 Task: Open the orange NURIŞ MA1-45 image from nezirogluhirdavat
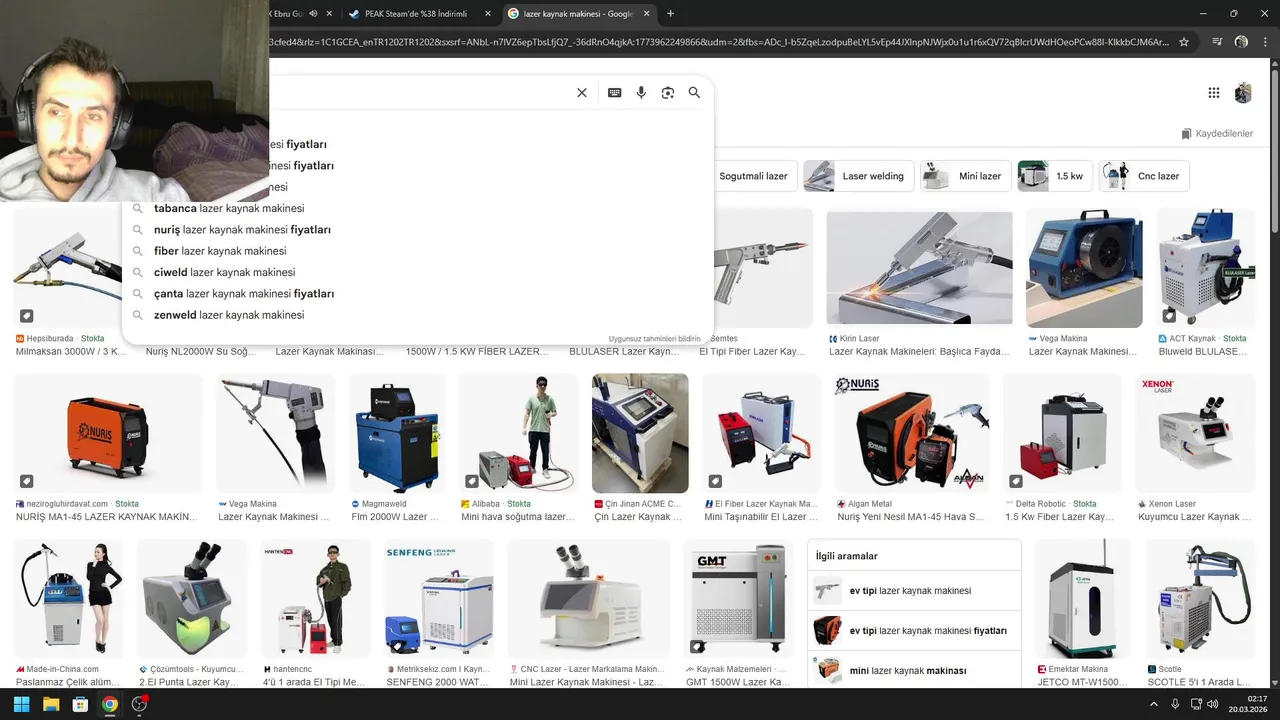(x=108, y=433)
